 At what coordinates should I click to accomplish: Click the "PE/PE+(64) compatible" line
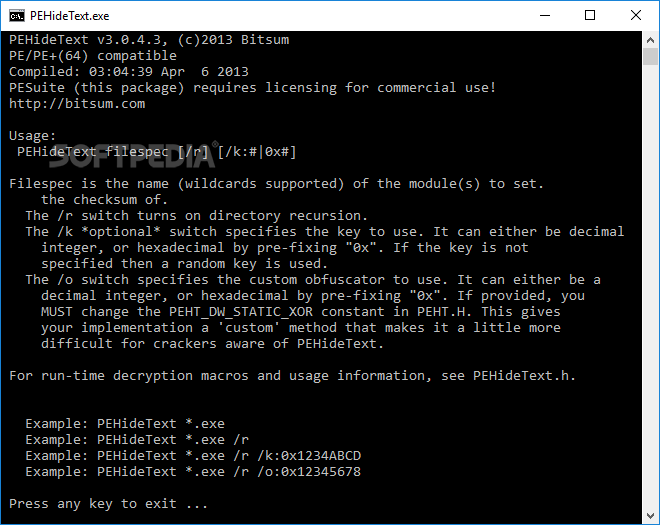(93, 55)
